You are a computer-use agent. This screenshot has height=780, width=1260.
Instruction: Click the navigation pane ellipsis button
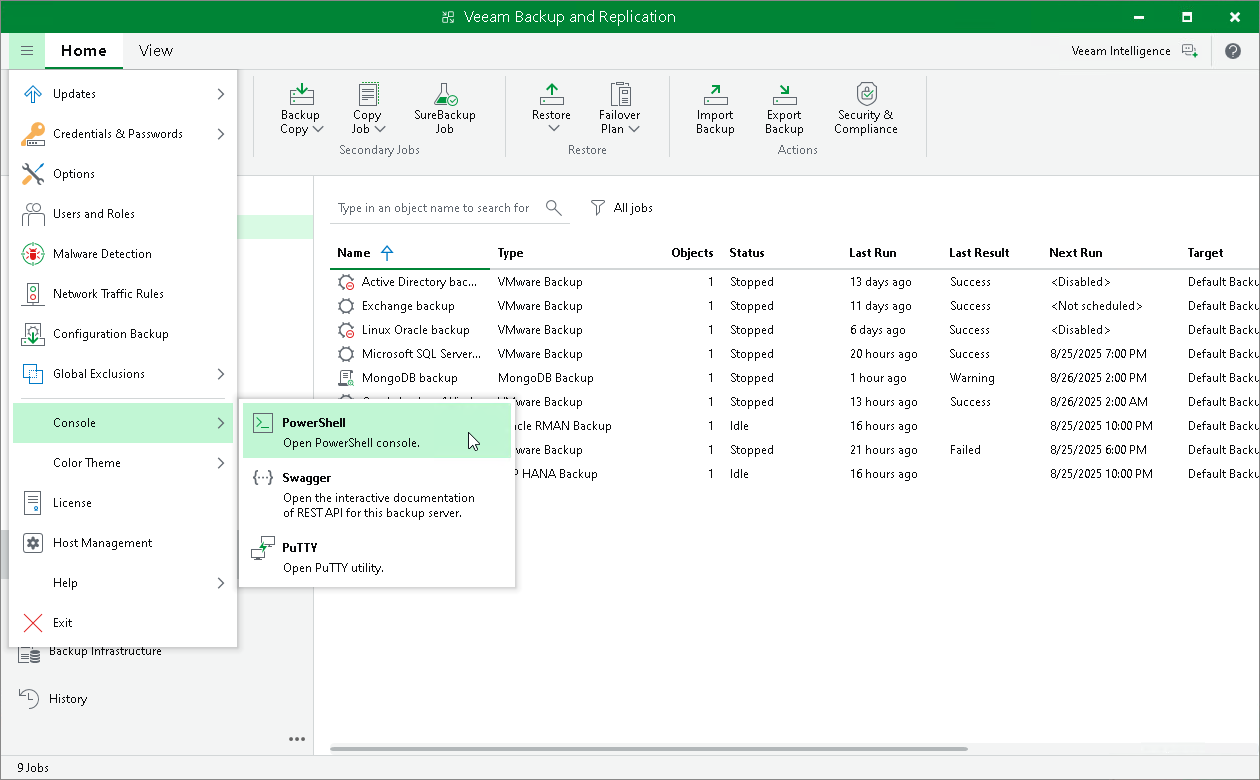[297, 739]
